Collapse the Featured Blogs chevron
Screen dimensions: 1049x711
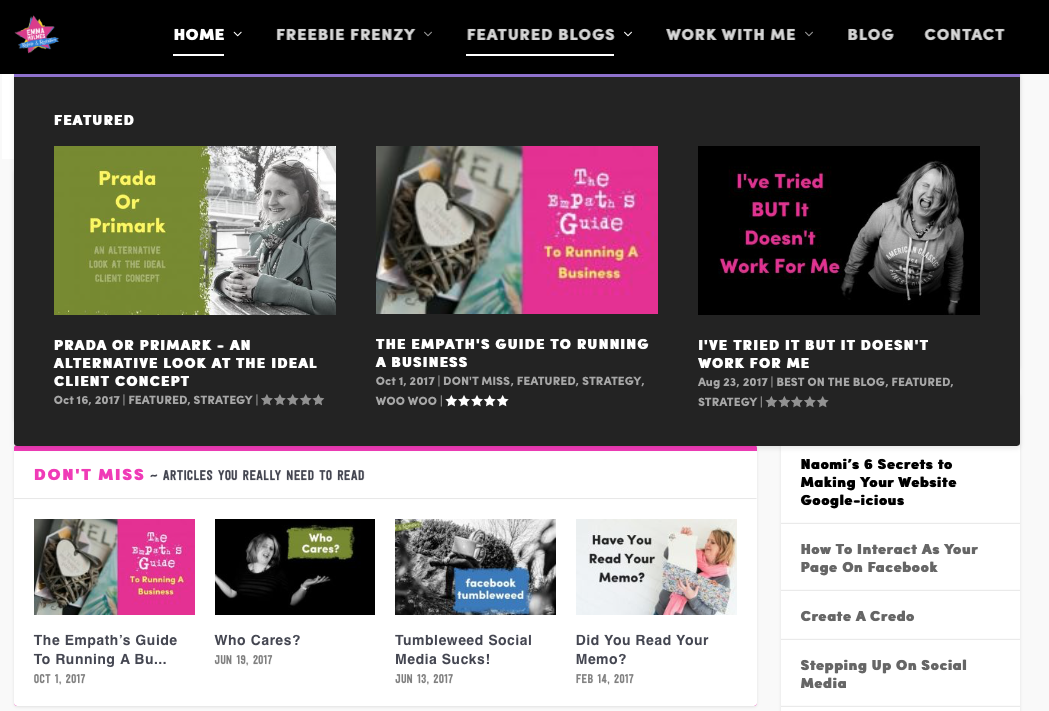click(628, 34)
